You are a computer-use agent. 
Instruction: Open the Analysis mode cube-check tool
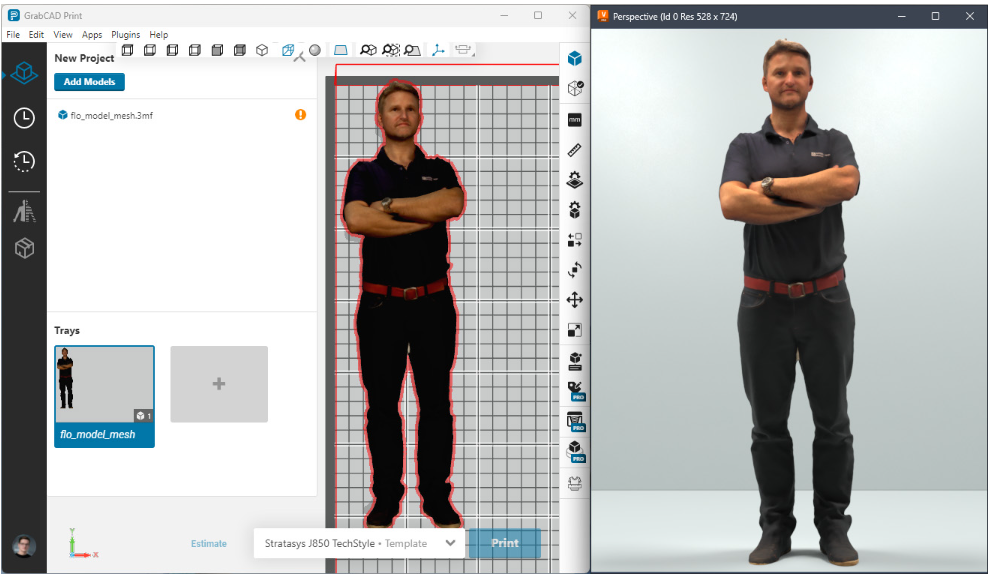(575, 88)
